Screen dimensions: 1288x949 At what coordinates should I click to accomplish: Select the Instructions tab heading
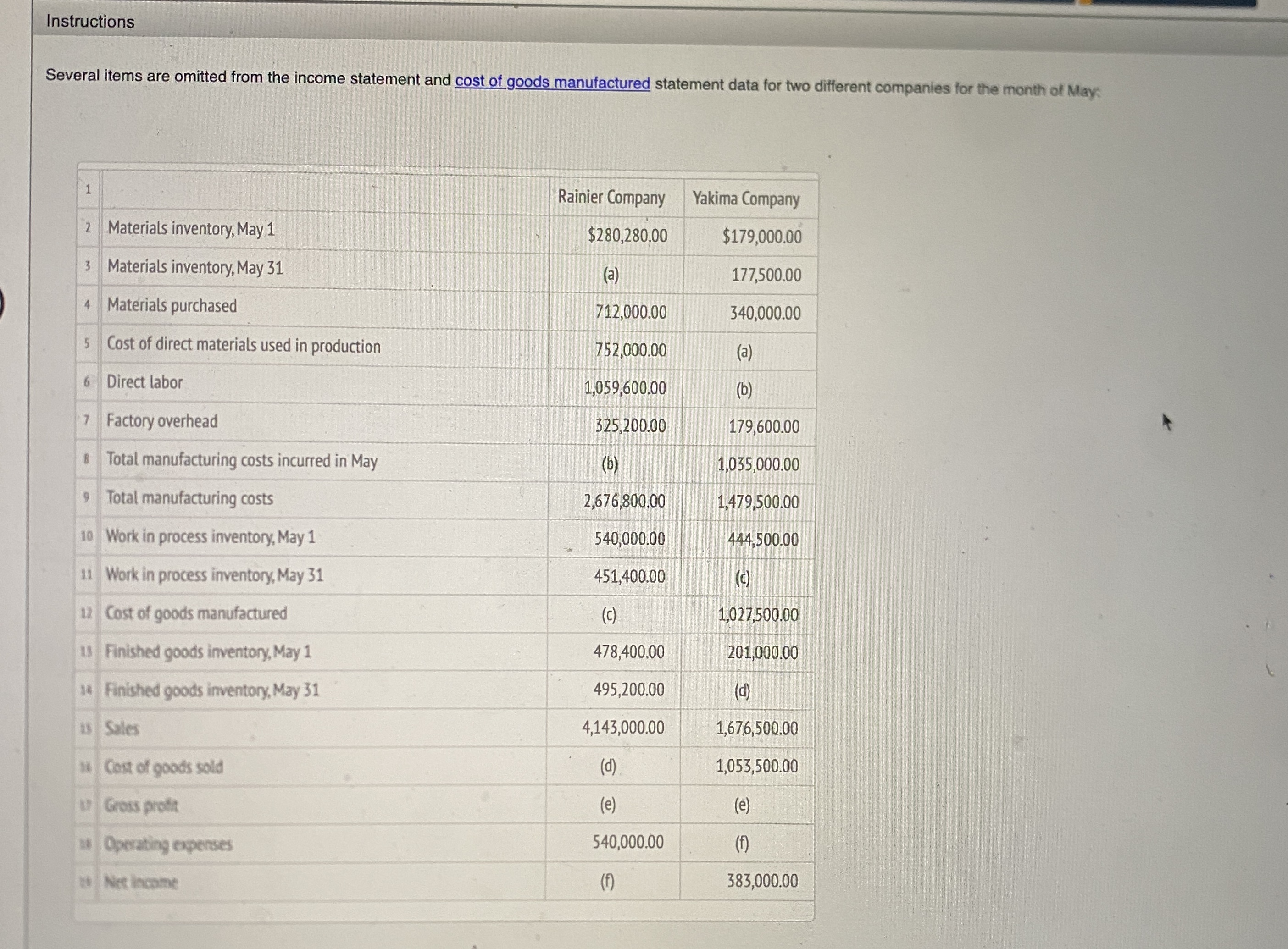coord(90,21)
